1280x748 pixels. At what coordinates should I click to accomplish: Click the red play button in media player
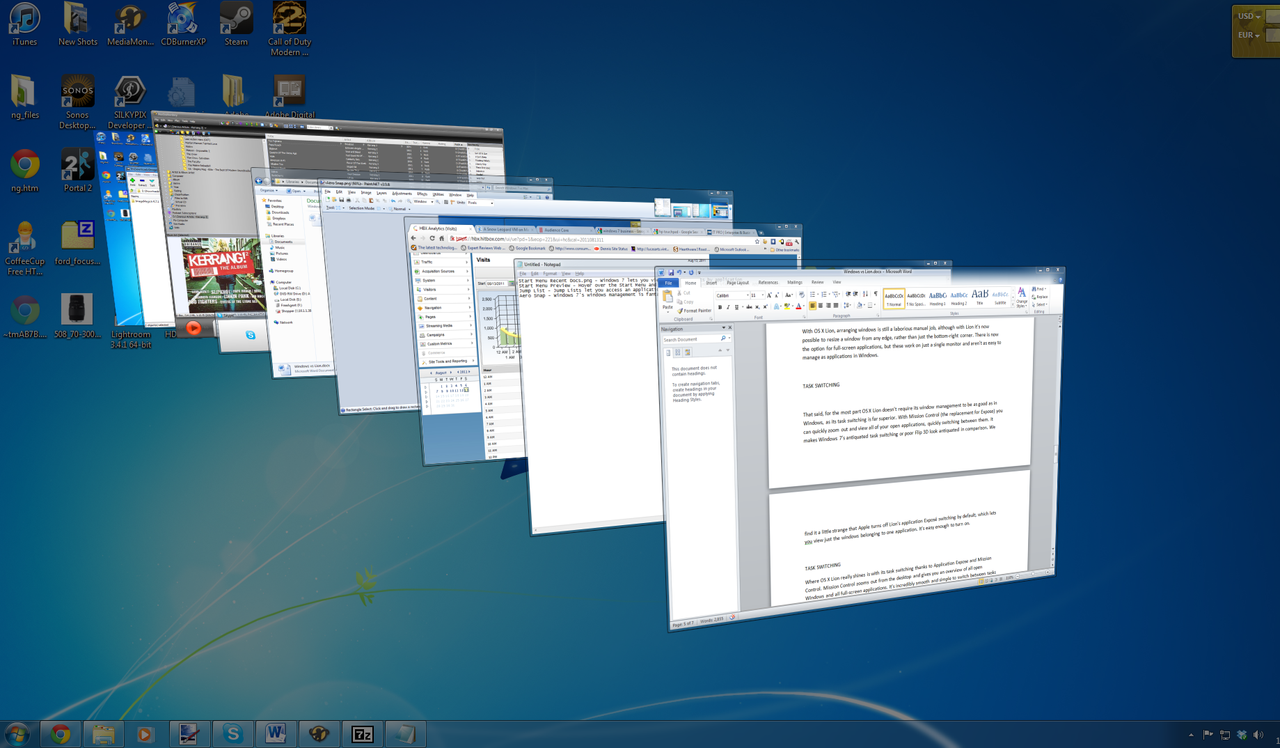[x=194, y=327]
